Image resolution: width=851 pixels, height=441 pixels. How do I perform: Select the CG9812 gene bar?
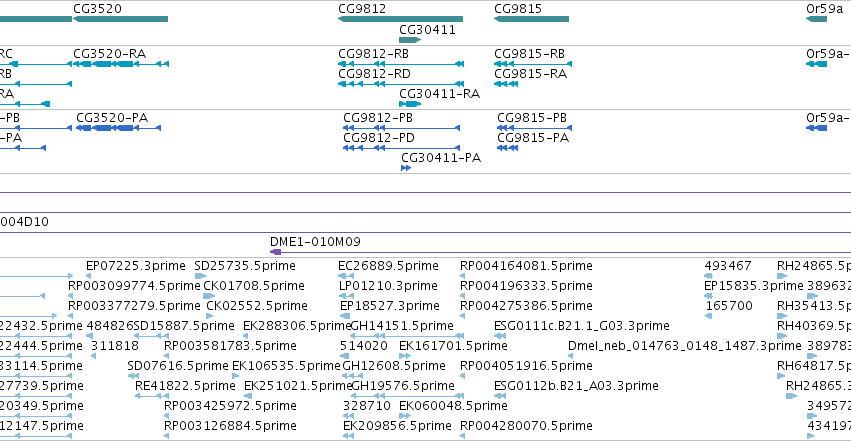click(401, 19)
